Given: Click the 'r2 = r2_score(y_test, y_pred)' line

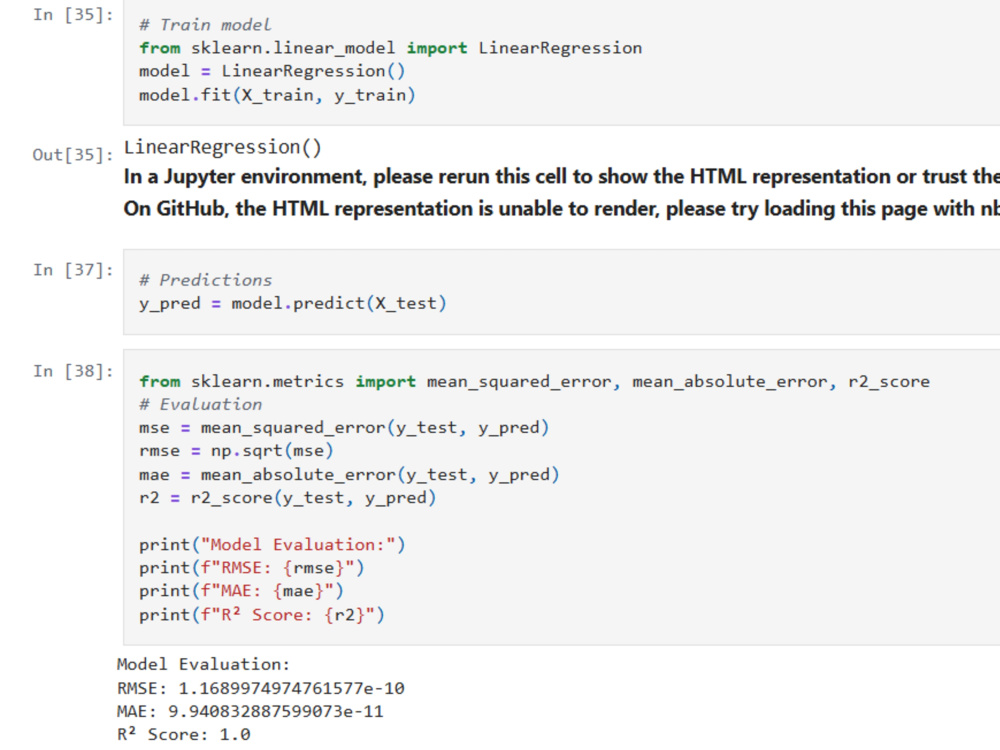Looking at the screenshot, I should coord(288,497).
